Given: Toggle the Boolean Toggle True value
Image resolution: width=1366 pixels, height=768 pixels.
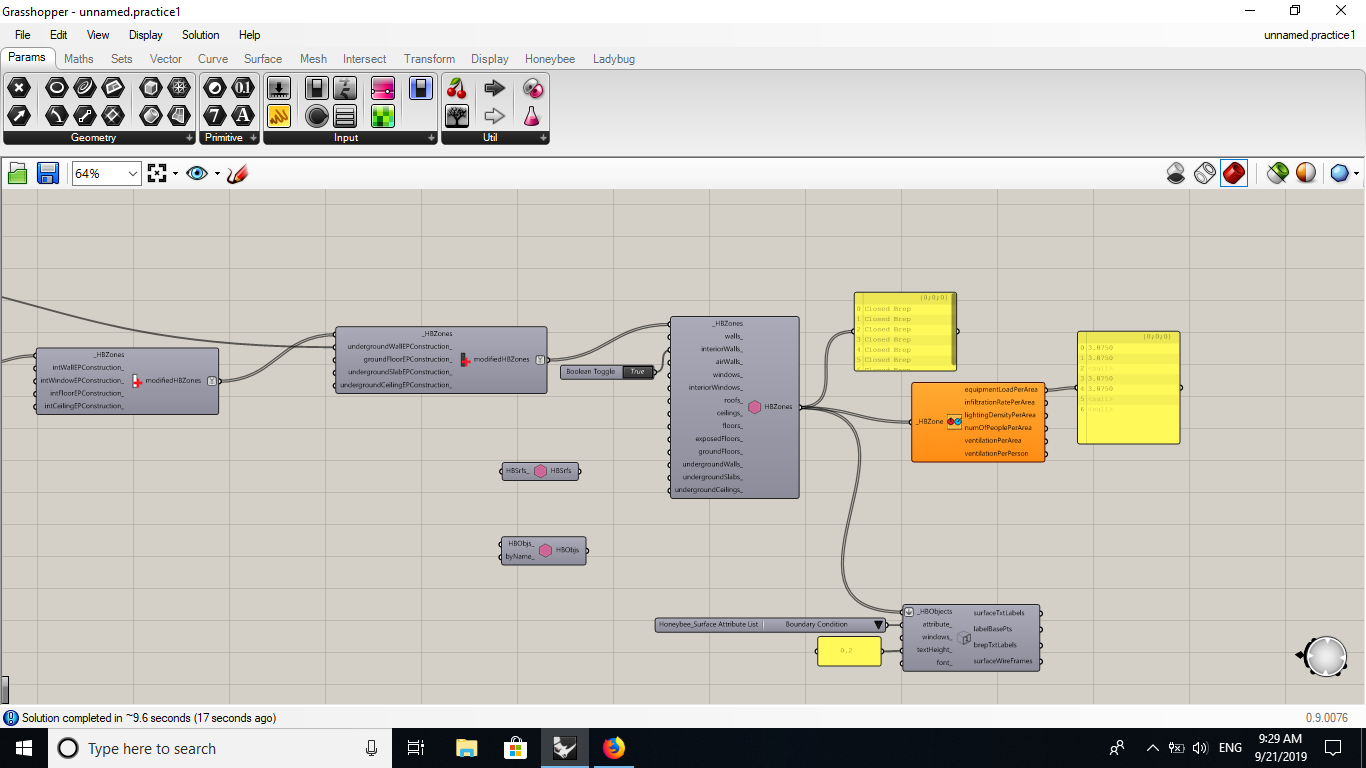Looking at the screenshot, I should coord(637,372).
